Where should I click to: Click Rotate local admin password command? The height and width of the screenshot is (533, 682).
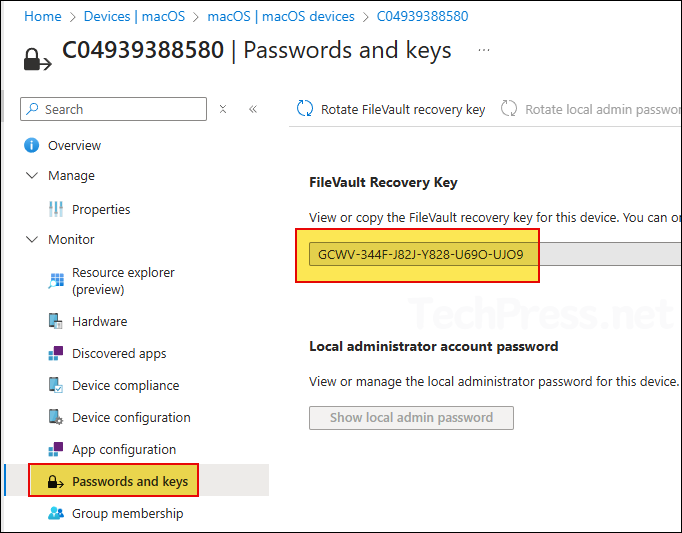point(592,110)
